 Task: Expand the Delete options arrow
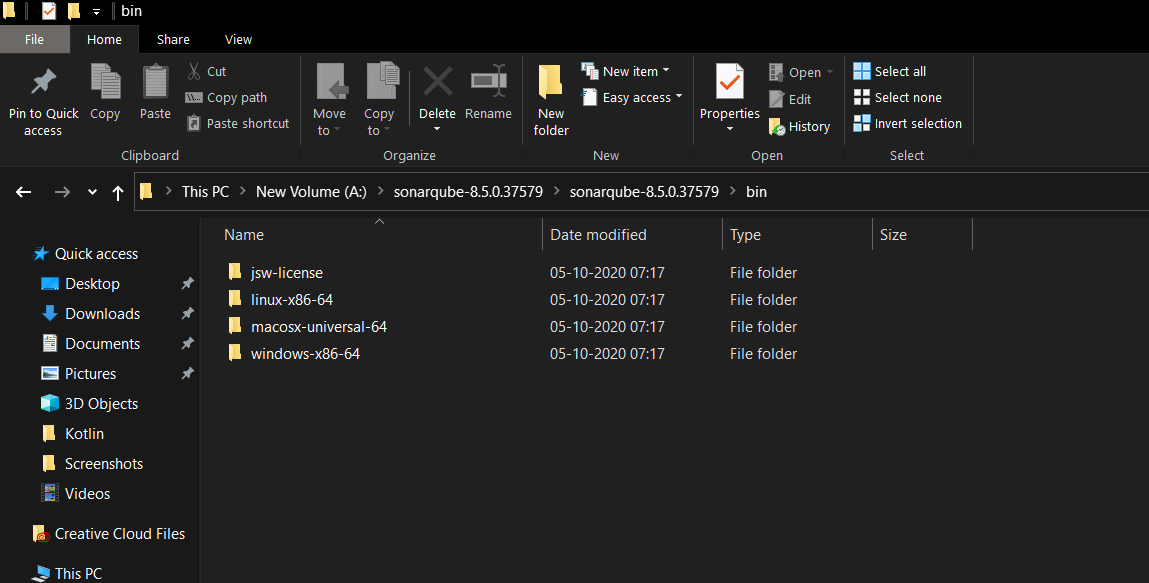(x=437, y=130)
